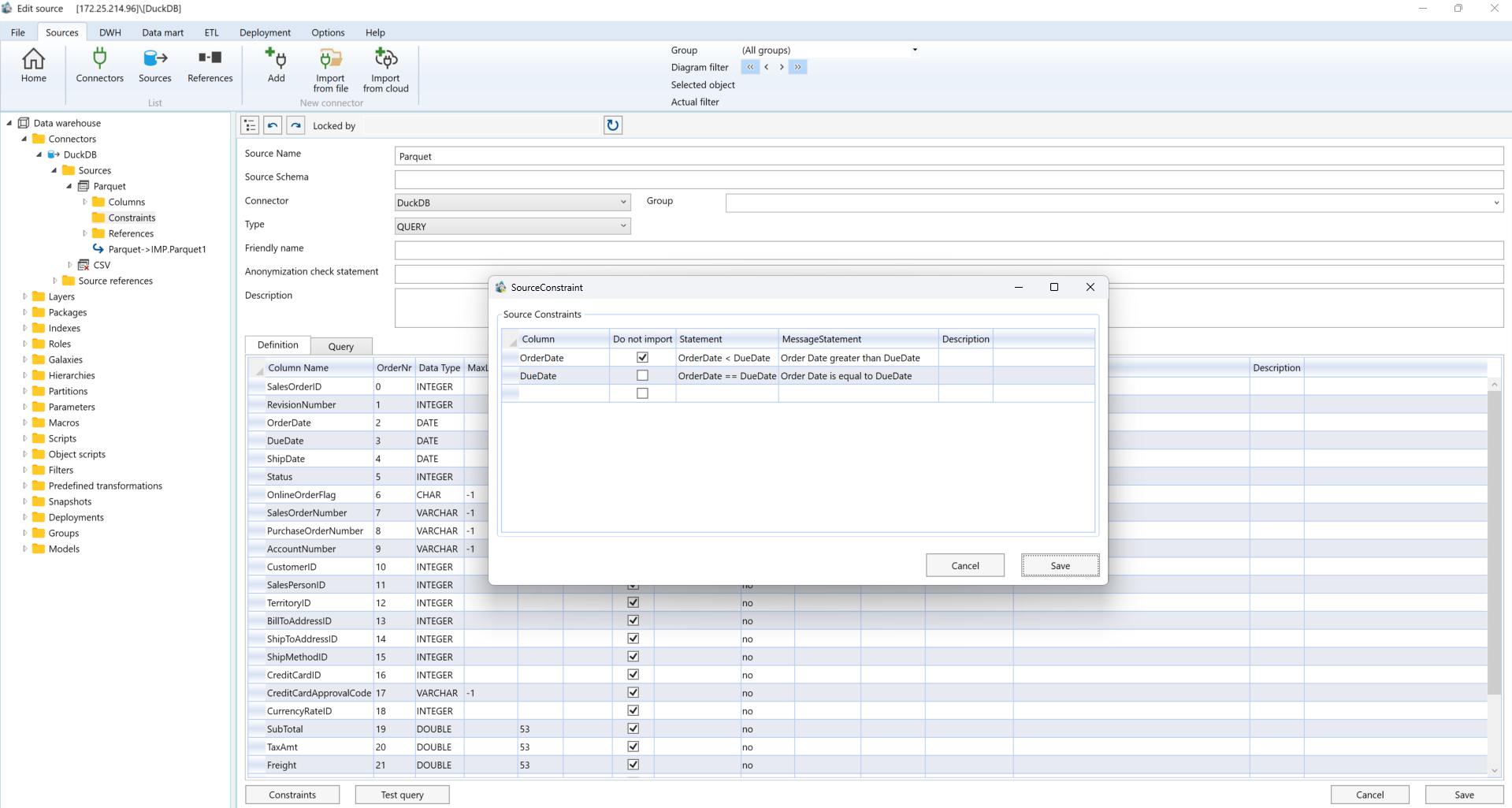Import connector from file
Image resolution: width=1512 pixels, height=808 pixels.
330,70
